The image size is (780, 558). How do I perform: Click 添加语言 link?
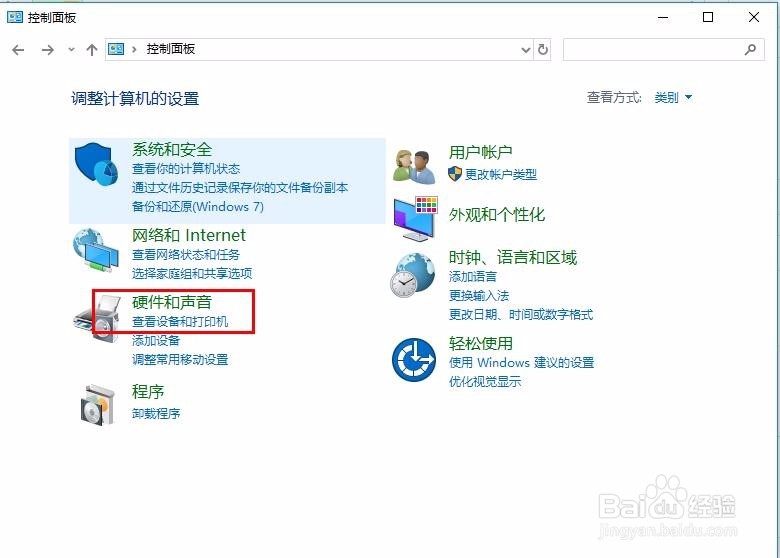pyautogui.click(x=473, y=277)
